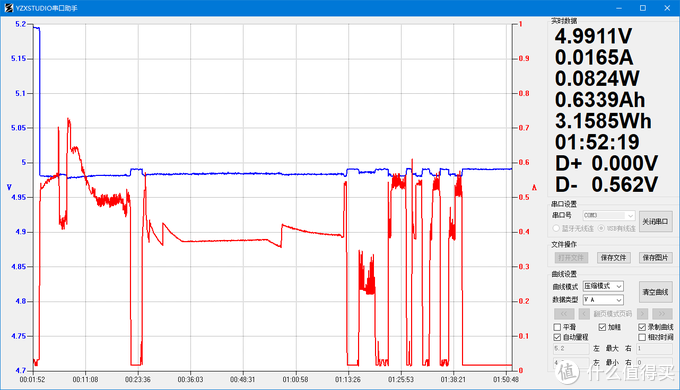This screenshot has height=390, width=680.
Task: Toggle the 自动量程 auto range checkbox
Action: pyautogui.click(x=558, y=337)
